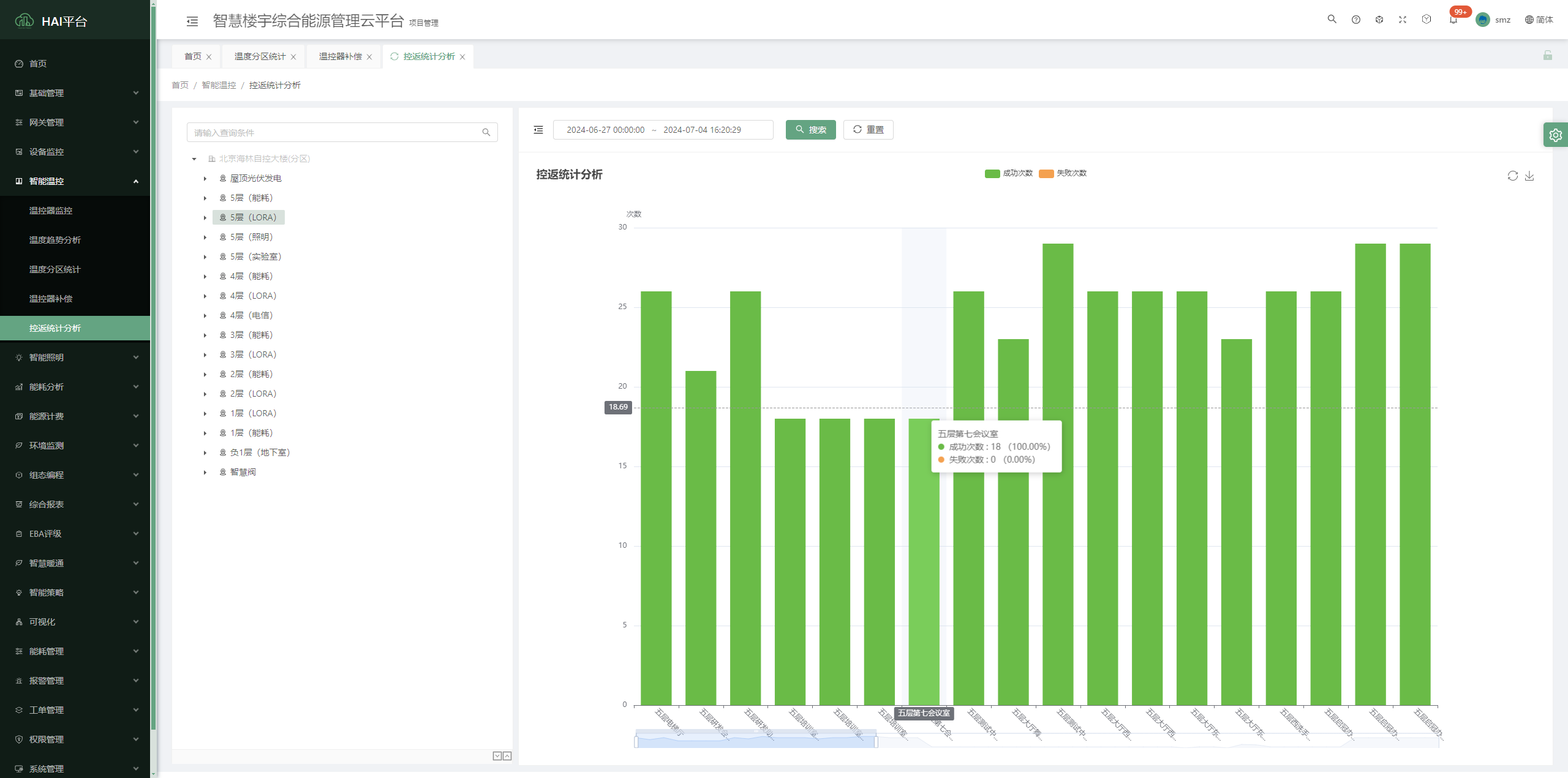Click the cube icon left of fullscreen
The width and height of the screenshot is (1568, 778).
pyautogui.click(x=1379, y=20)
